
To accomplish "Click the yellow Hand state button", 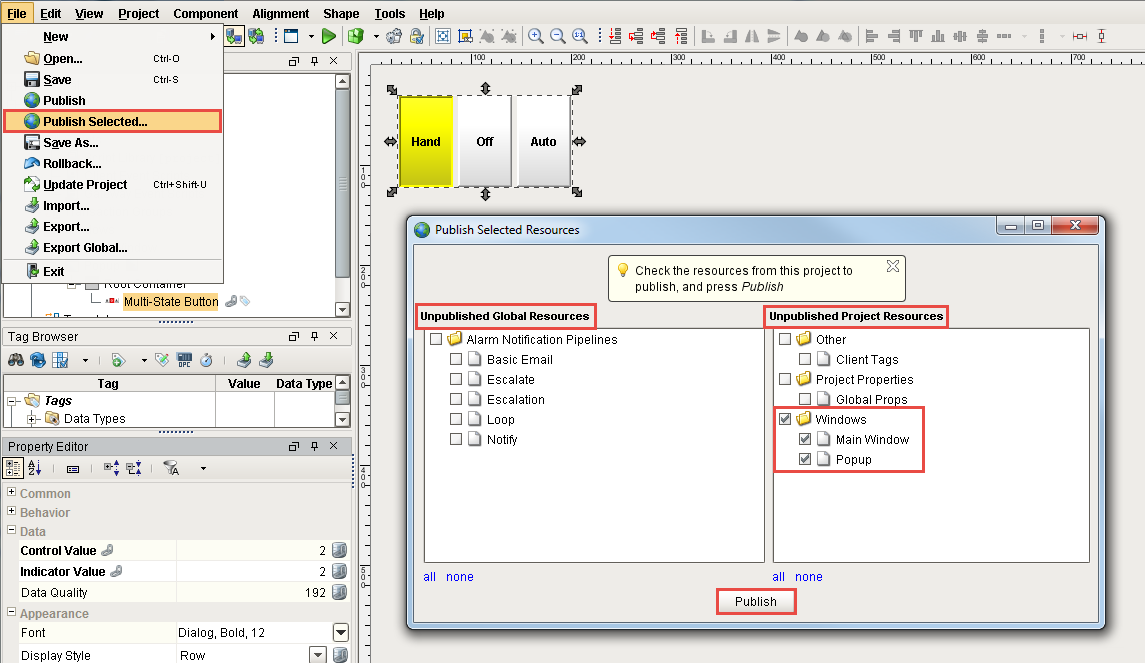I will (x=426, y=141).
